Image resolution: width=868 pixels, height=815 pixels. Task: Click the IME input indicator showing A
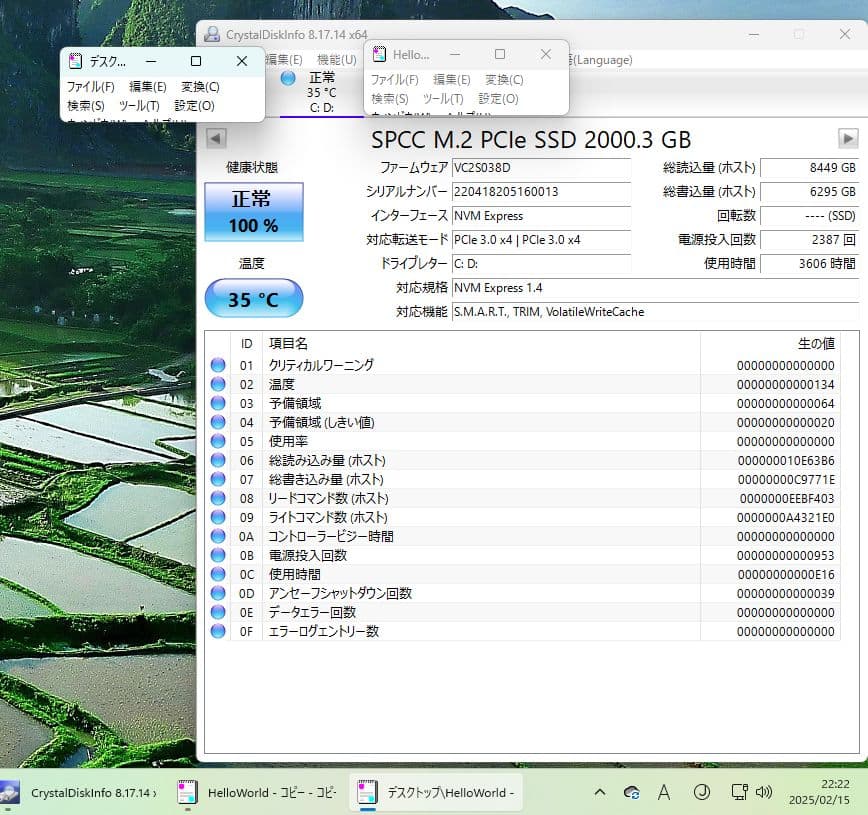coord(664,791)
